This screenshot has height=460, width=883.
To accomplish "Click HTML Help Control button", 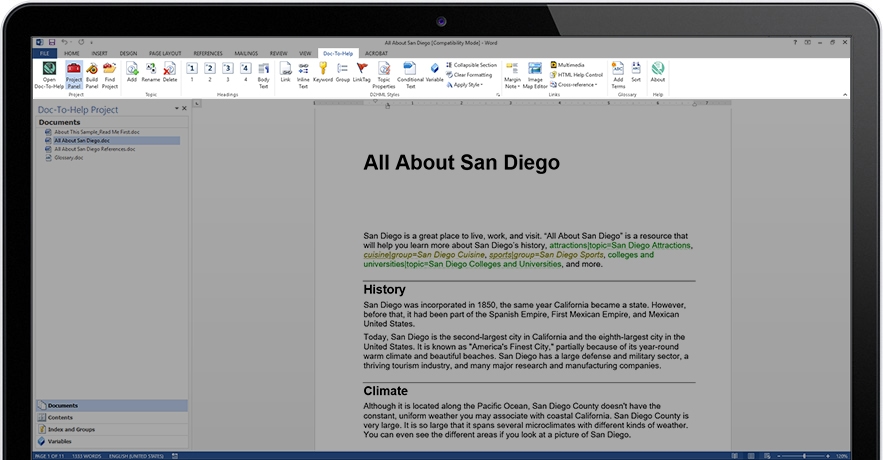I will 577,74.
